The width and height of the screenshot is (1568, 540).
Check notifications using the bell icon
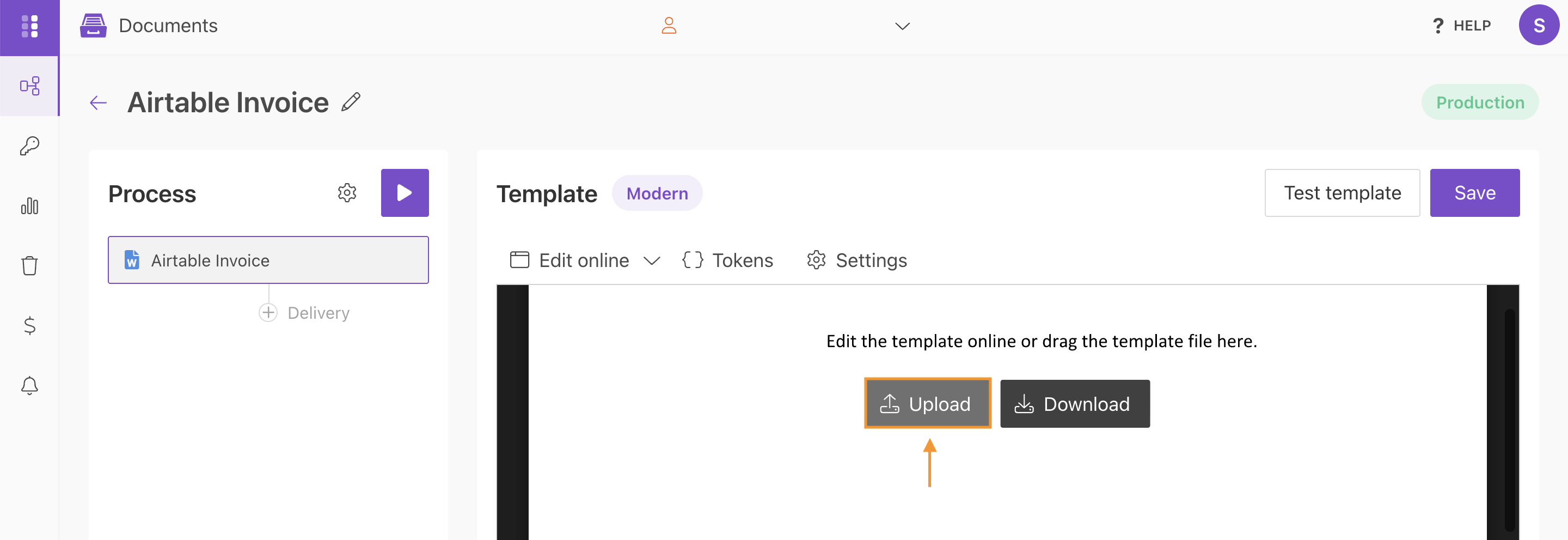29,385
